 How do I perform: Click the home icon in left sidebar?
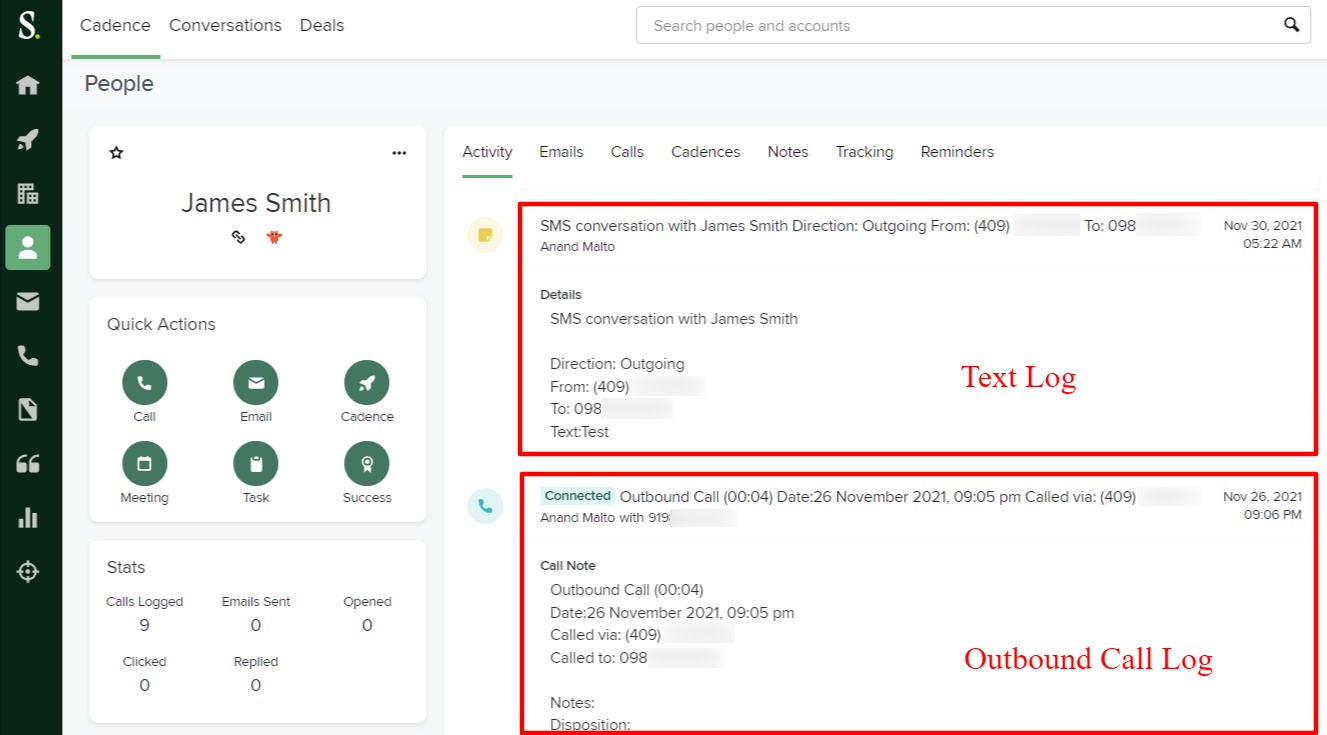[28, 85]
